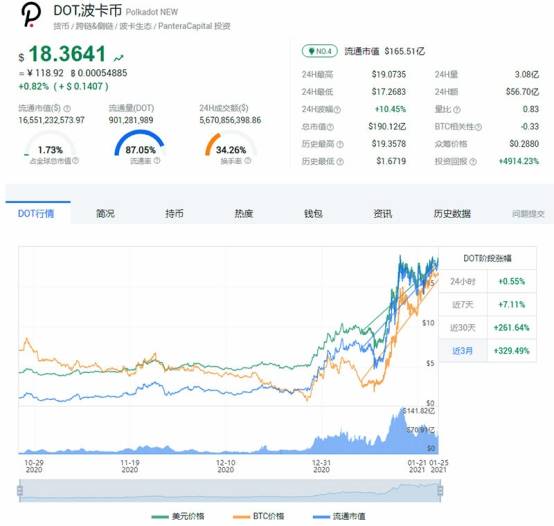Toggle BTC价格 legend series
Screen dimensions: 554x526
259,516
